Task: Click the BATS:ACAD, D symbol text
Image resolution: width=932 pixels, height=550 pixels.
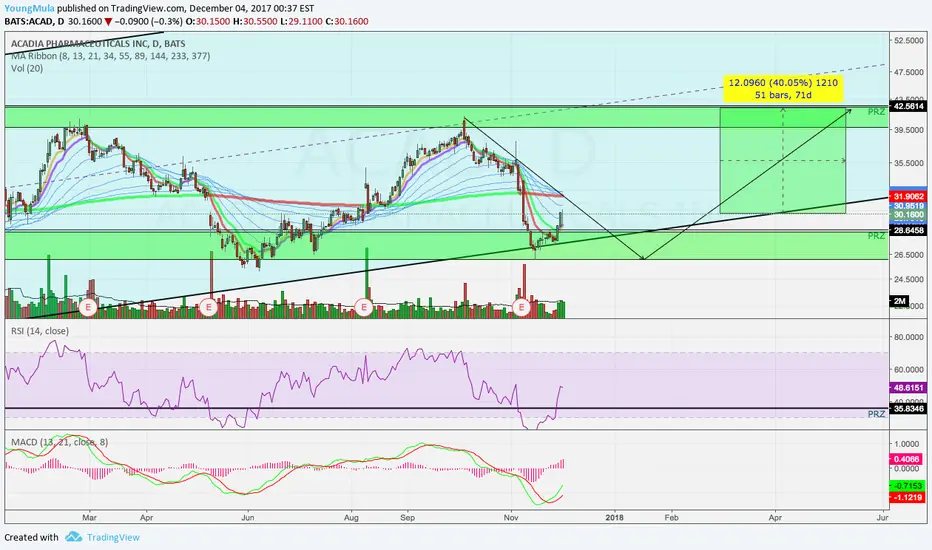Action: click(x=34, y=21)
